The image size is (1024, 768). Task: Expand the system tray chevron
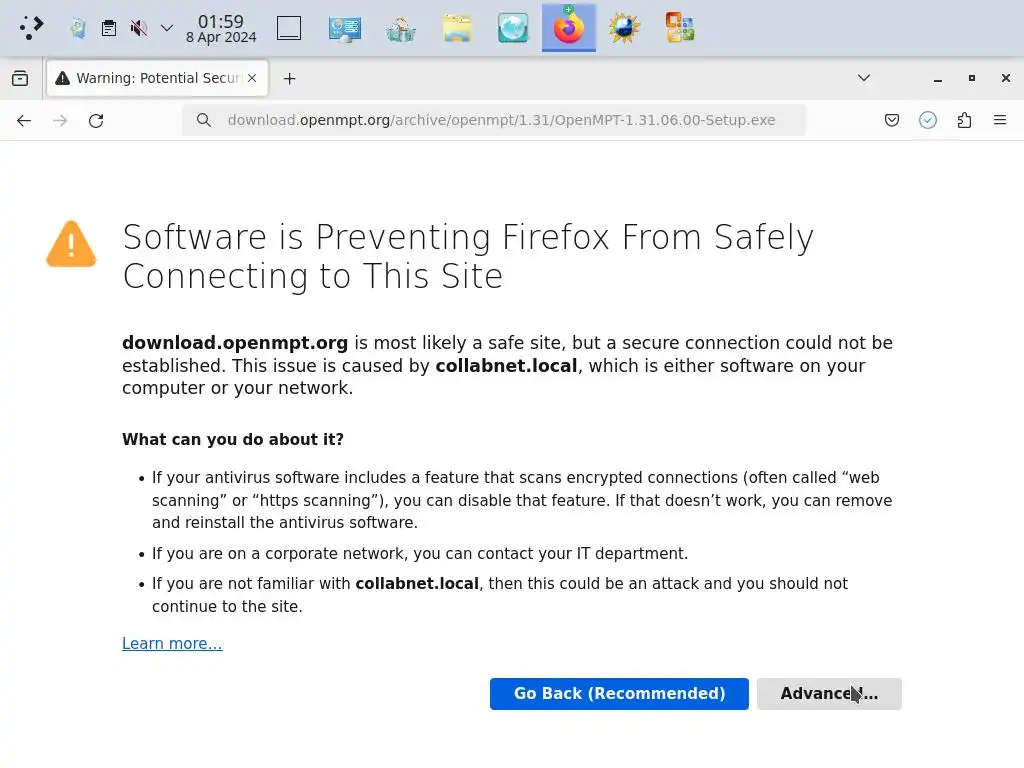pos(167,28)
